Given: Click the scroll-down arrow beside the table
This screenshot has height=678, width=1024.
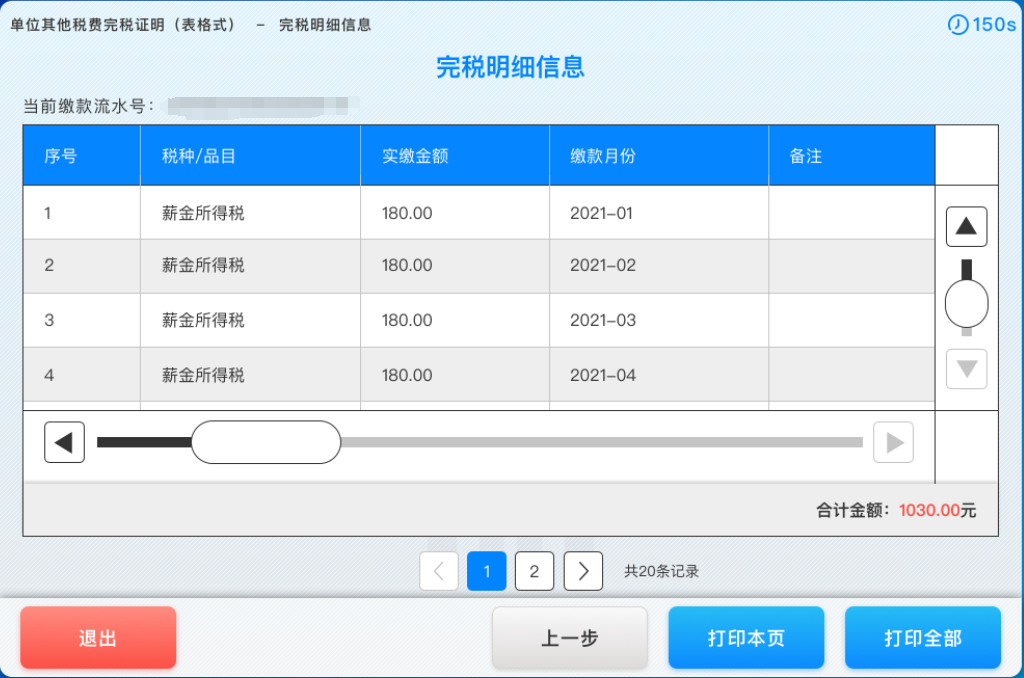Looking at the screenshot, I should tap(965, 369).
